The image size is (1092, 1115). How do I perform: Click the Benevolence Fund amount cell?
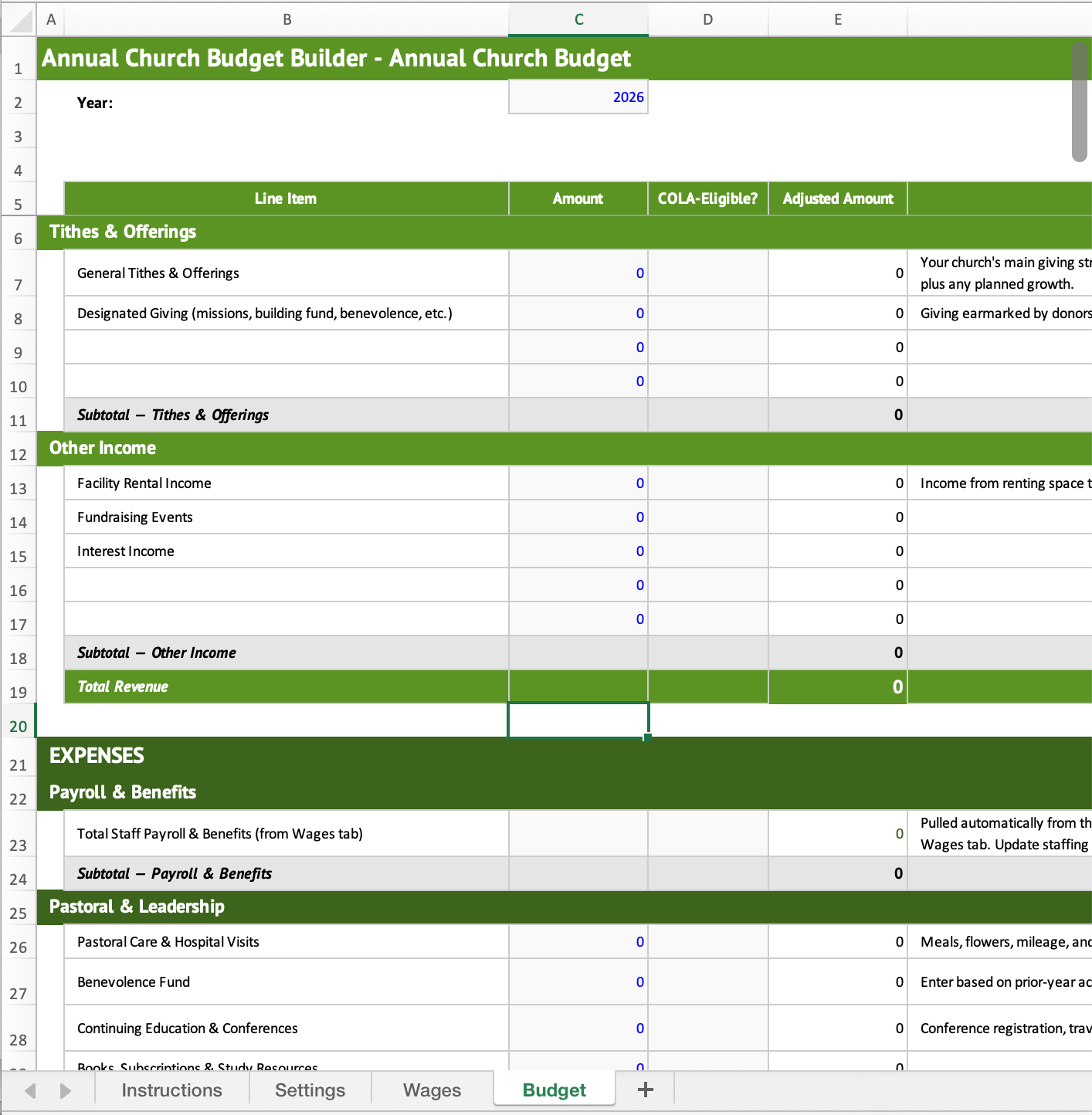click(x=578, y=982)
